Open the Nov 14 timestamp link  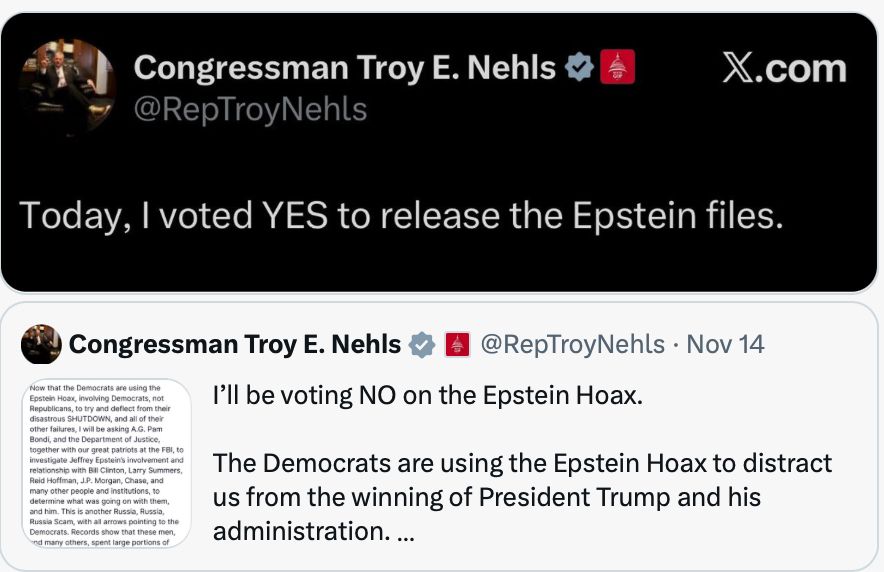coord(726,345)
